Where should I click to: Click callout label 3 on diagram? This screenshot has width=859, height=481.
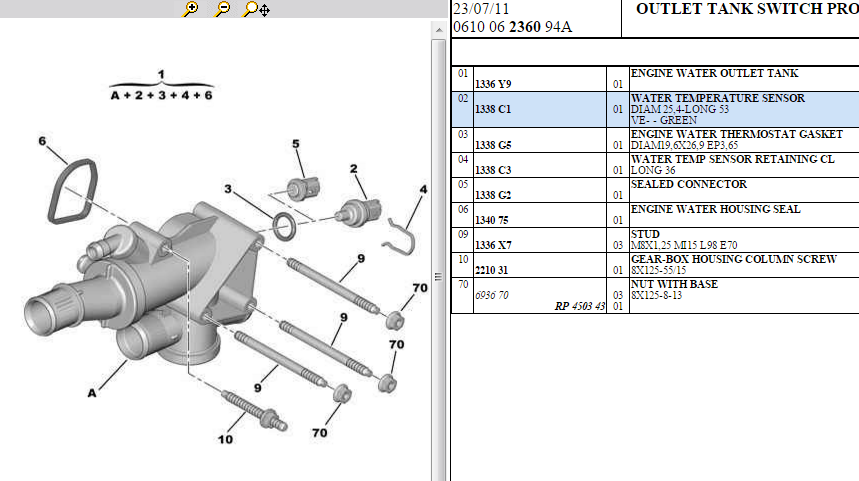click(228, 189)
